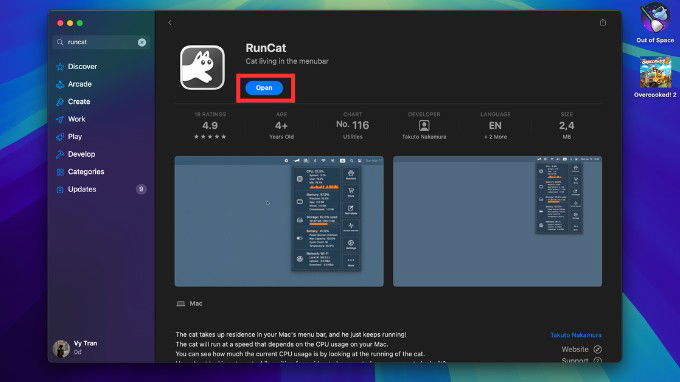Click the RunCat title text
This screenshot has height=382, width=680.
[266, 48]
